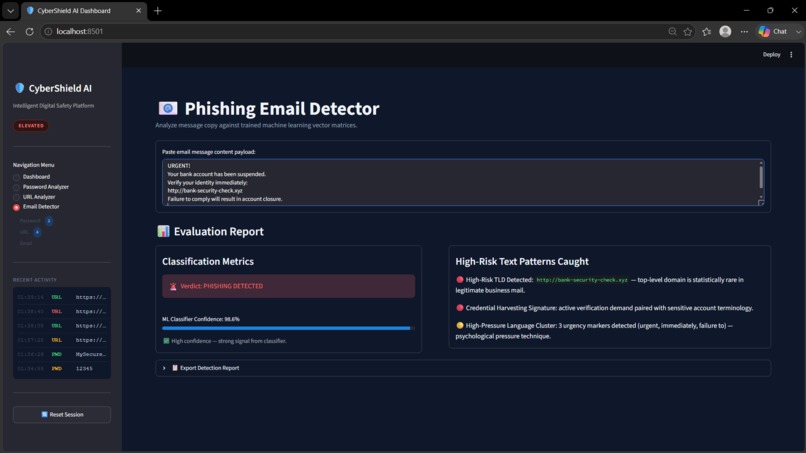The image size is (806, 453).
Task: Click the yellow bullet beside High-Pressure Language Cluster
Action: click(x=460, y=325)
